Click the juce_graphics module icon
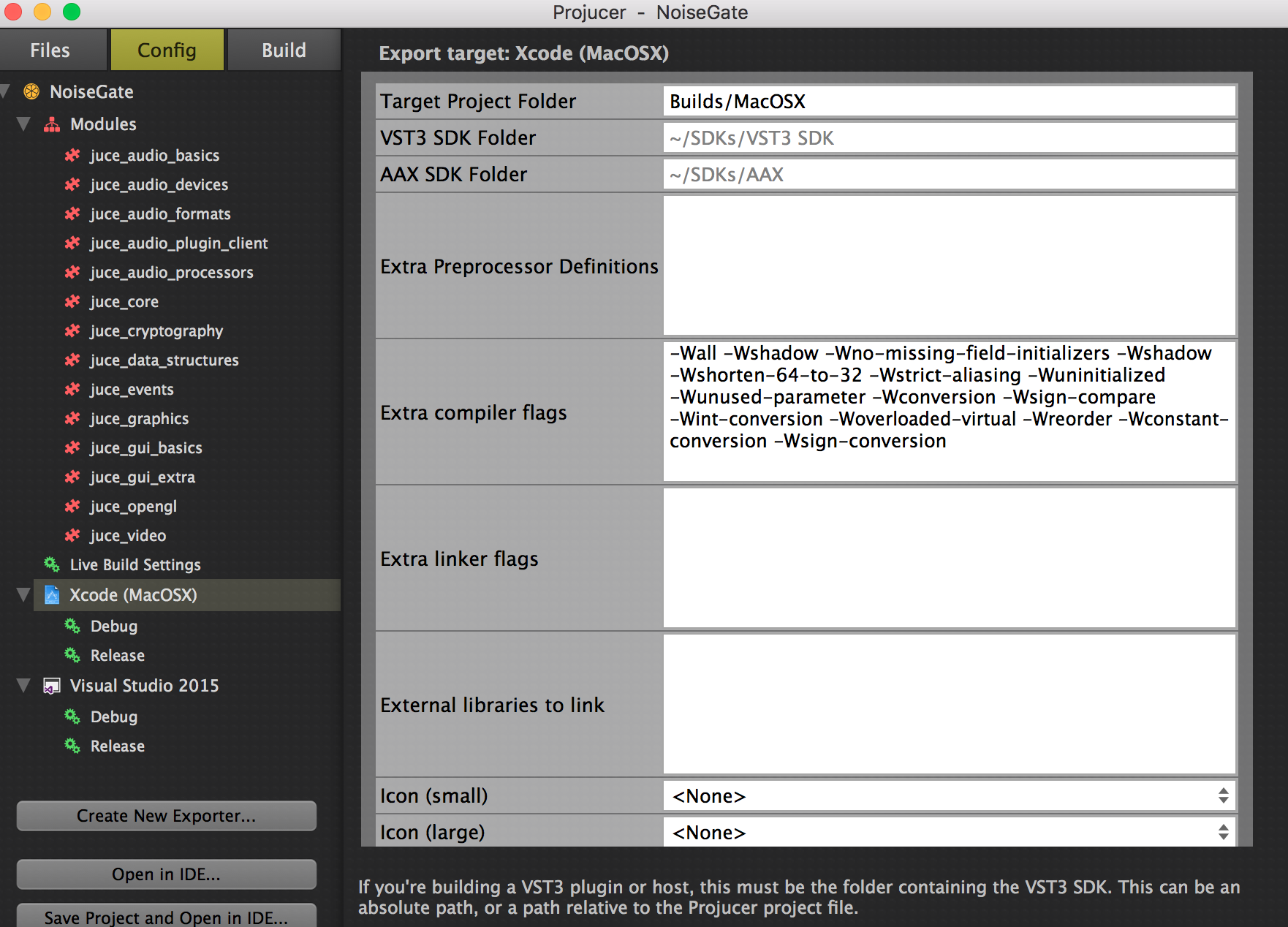The image size is (1288, 927). click(72, 418)
